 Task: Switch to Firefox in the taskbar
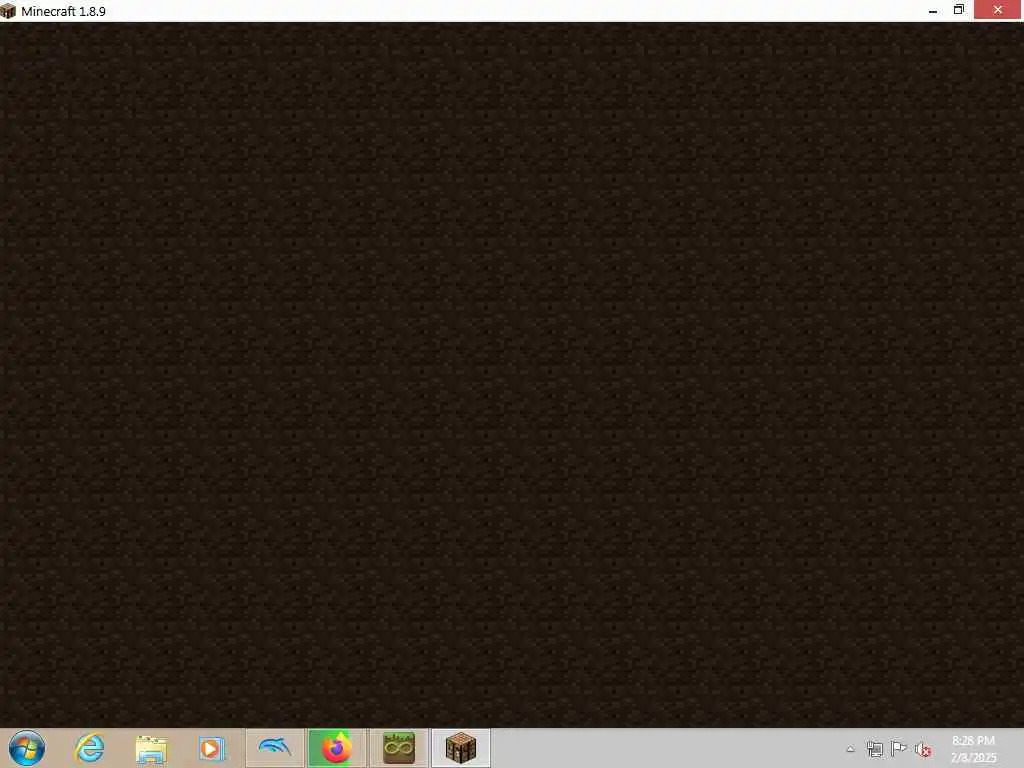pyautogui.click(x=336, y=748)
